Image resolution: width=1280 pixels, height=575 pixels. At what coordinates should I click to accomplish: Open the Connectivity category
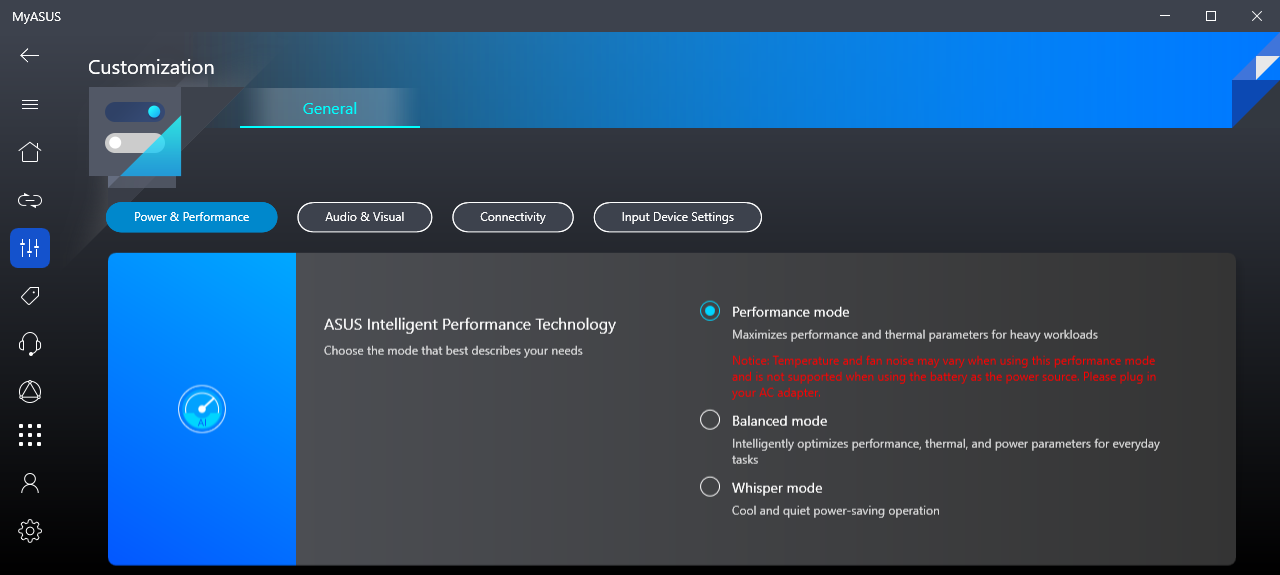pyautogui.click(x=513, y=217)
